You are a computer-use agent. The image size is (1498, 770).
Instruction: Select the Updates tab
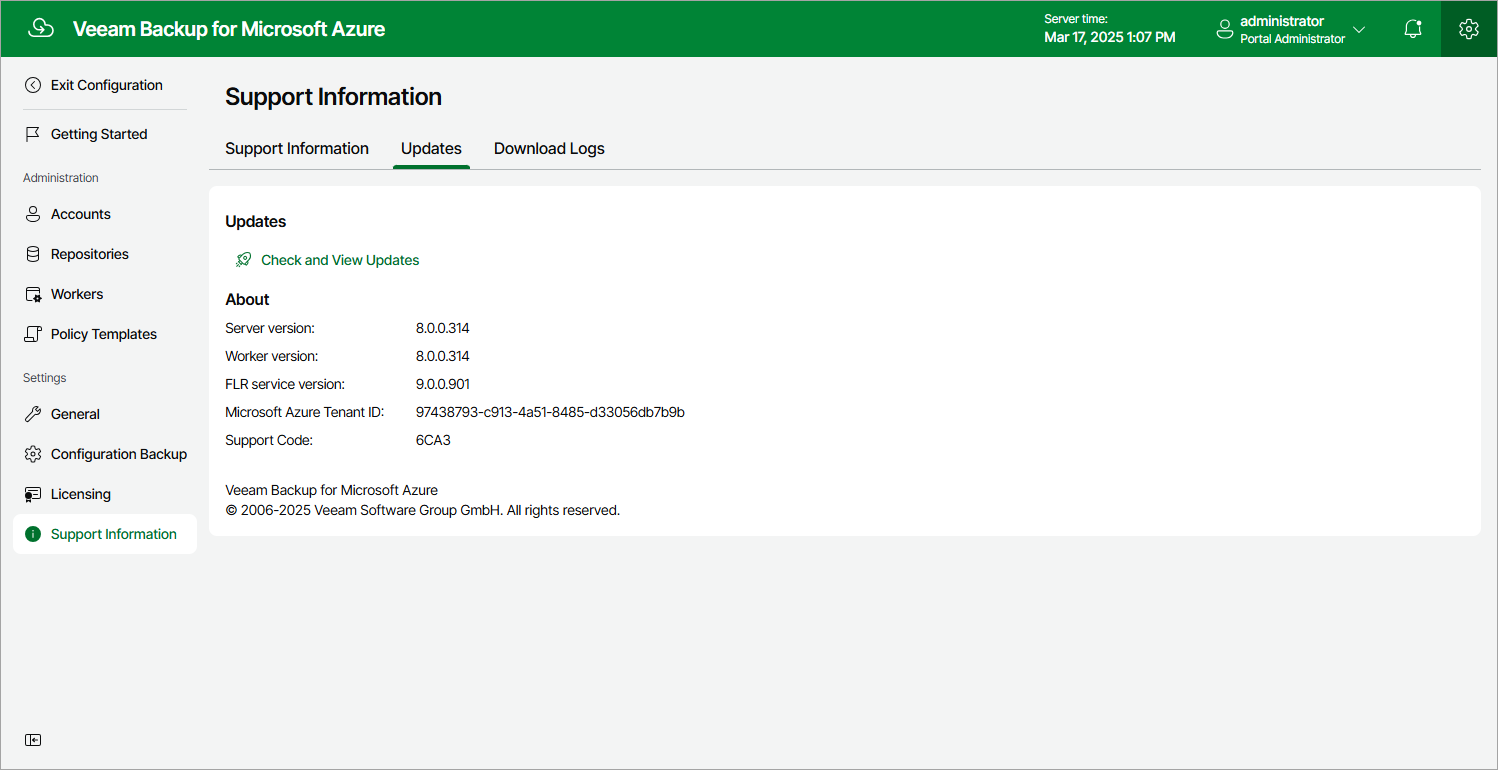tap(431, 149)
